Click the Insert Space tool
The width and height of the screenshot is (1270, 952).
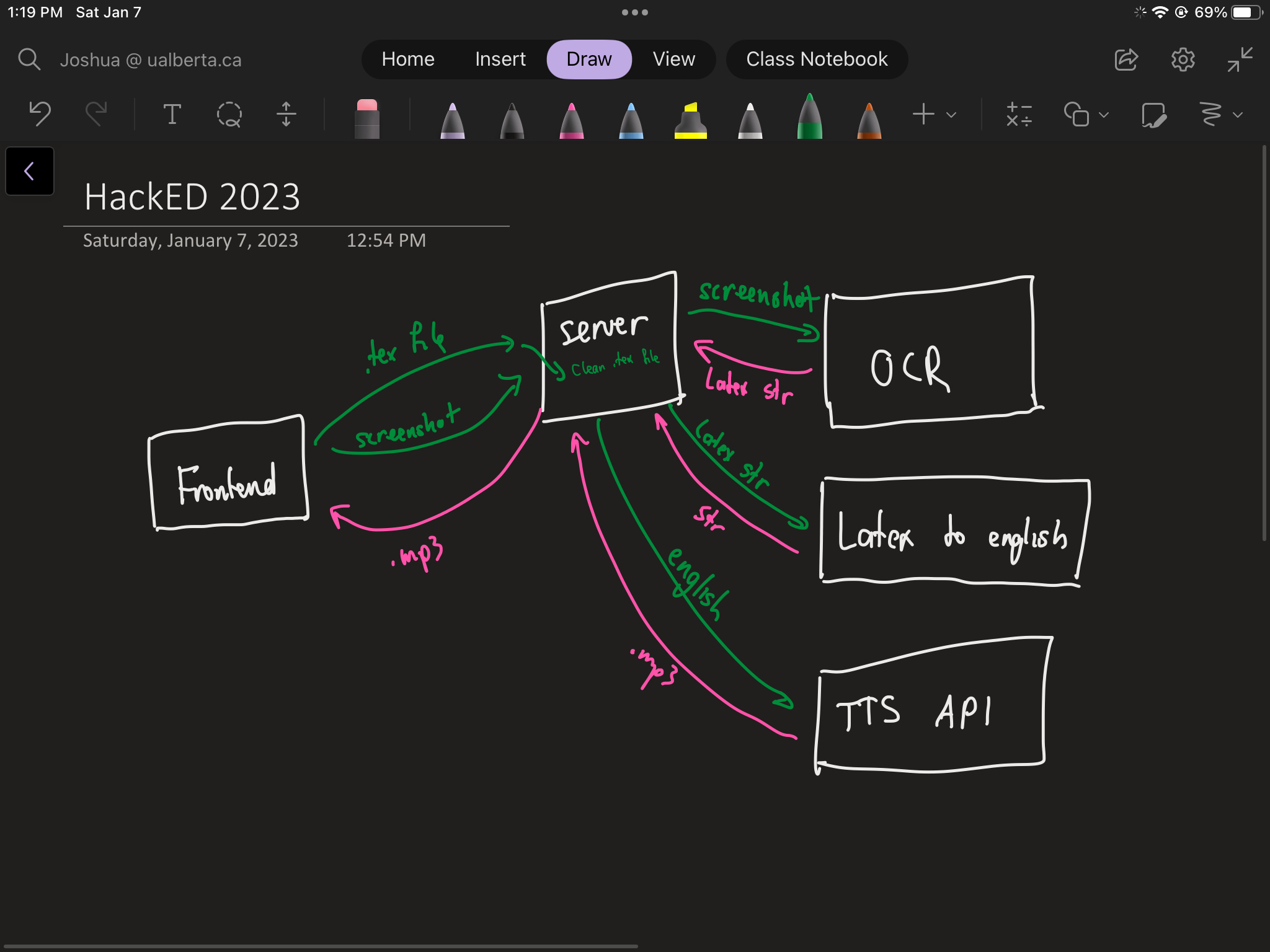click(x=286, y=114)
